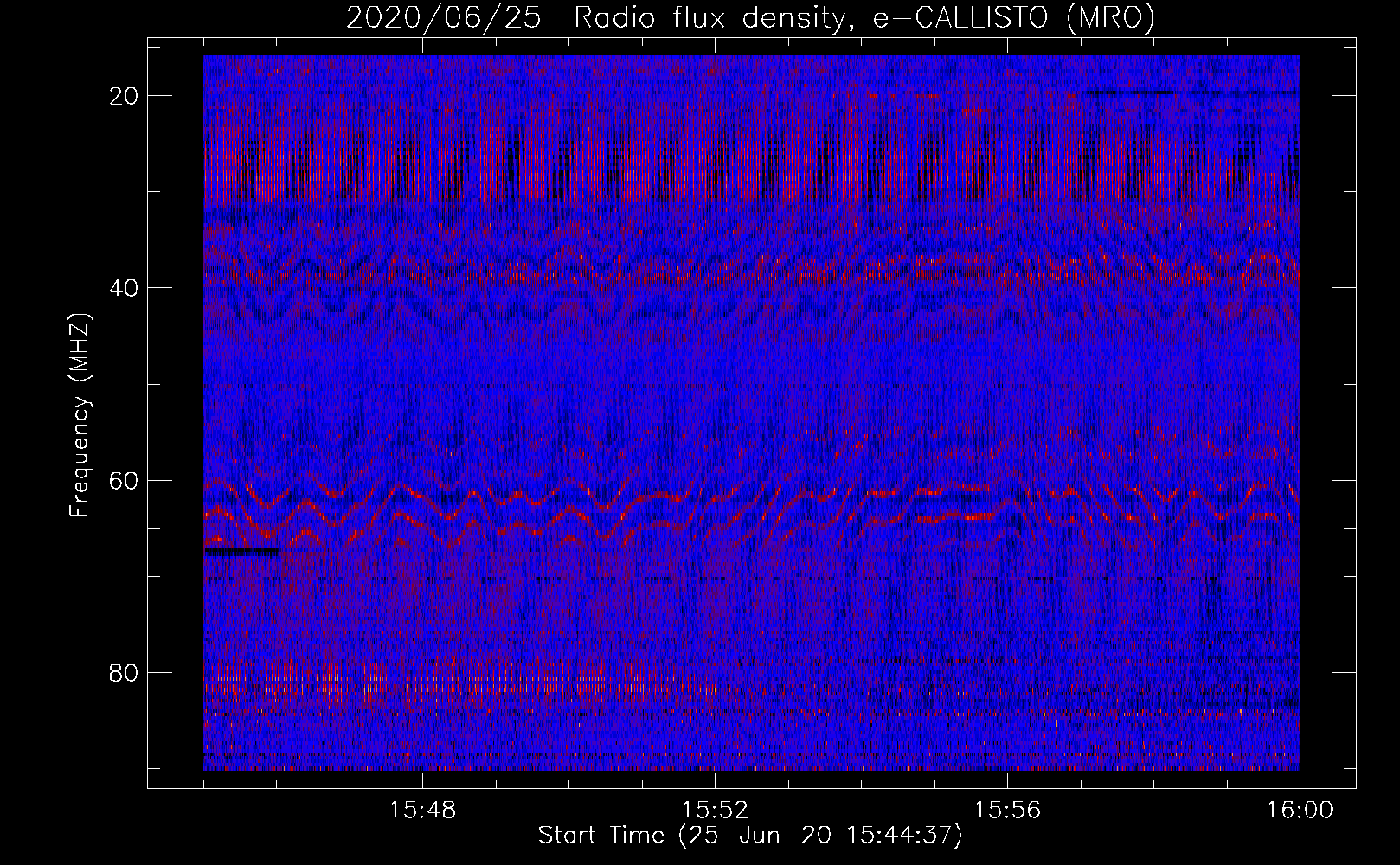Click the 'Start Time (25-Jun-20 15:44:37)' x-axis label
The width and height of the screenshot is (1400, 865).
(x=750, y=836)
